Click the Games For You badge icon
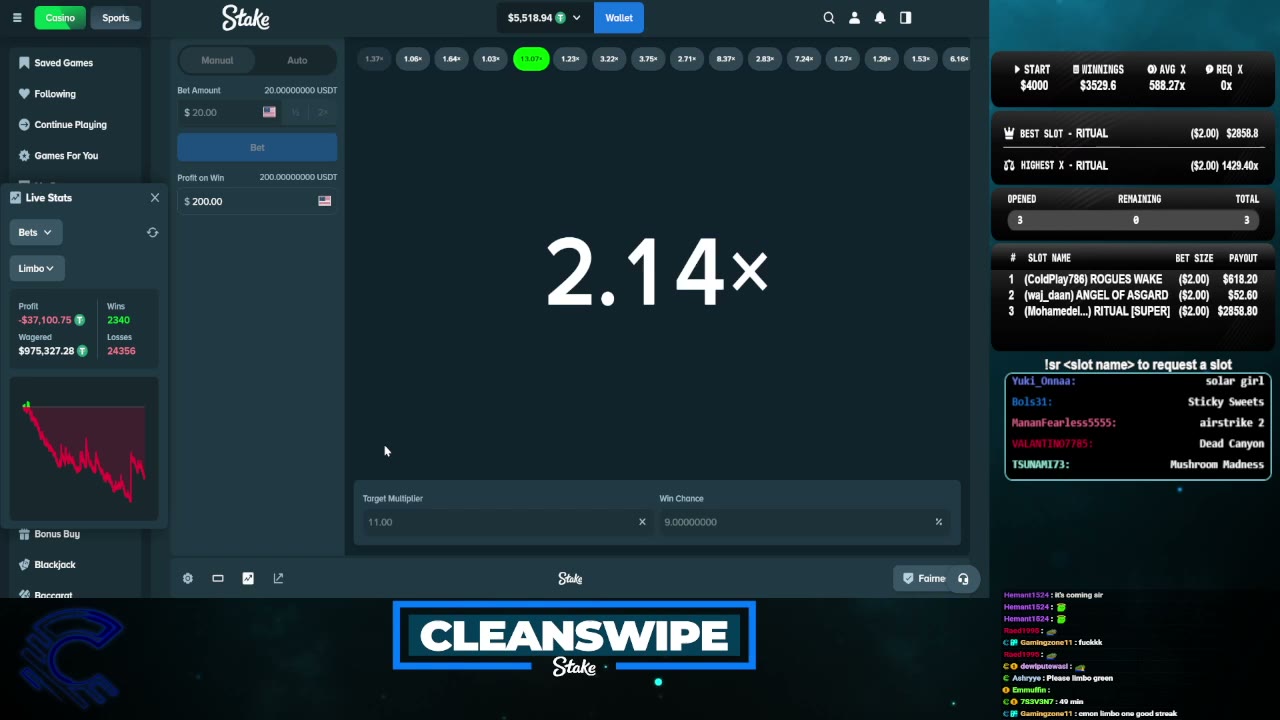The height and width of the screenshot is (720, 1280). click(x=24, y=155)
